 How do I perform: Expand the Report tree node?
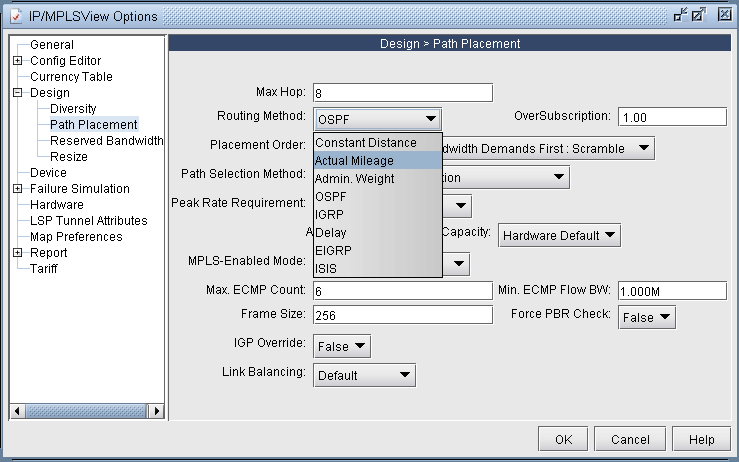(18, 253)
